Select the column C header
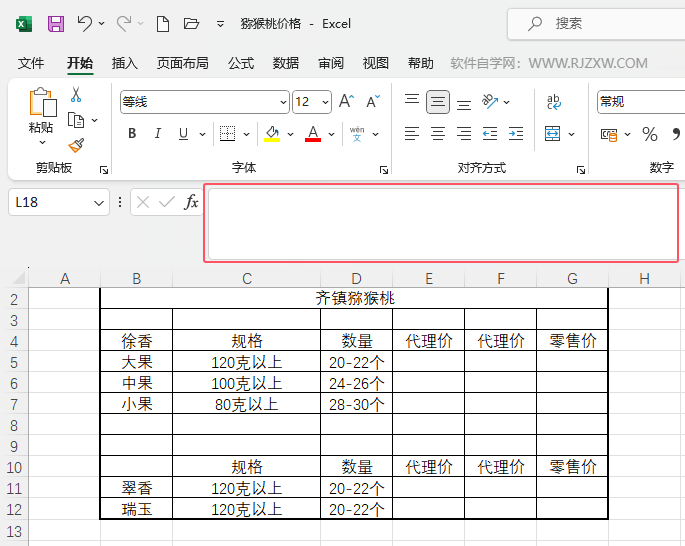The width and height of the screenshot is (685, 546). click(x=247, y=279)
